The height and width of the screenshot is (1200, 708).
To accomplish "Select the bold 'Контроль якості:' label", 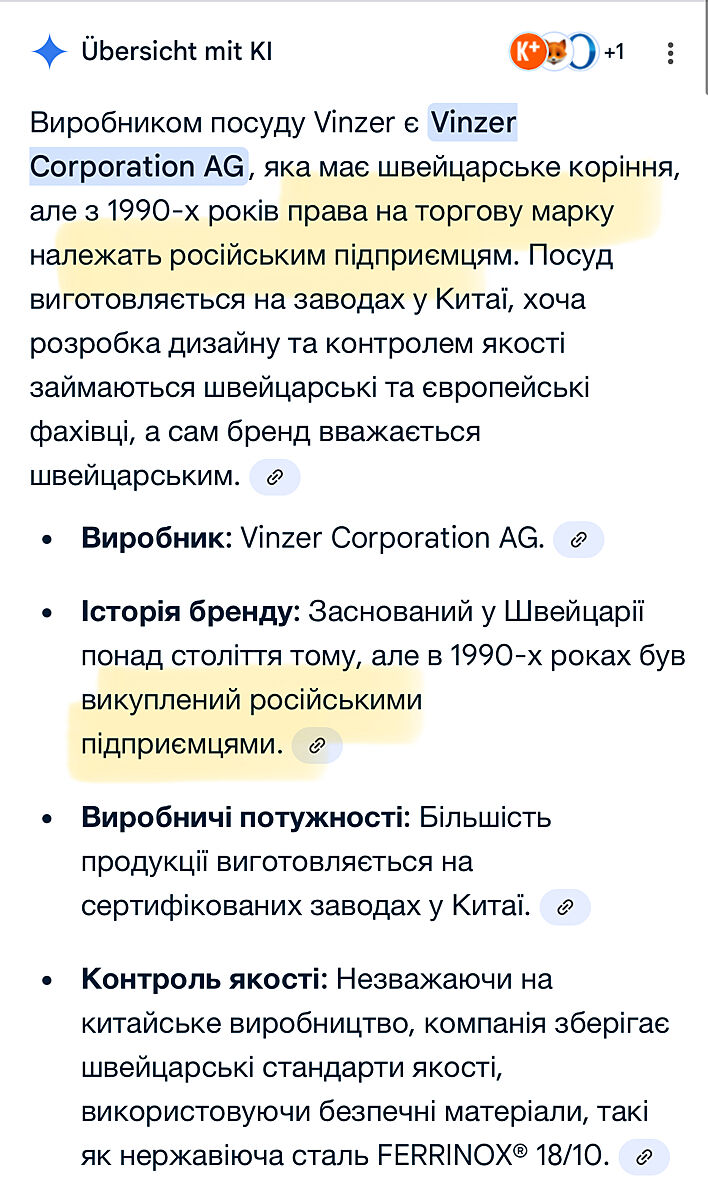I will coord(204,979).
